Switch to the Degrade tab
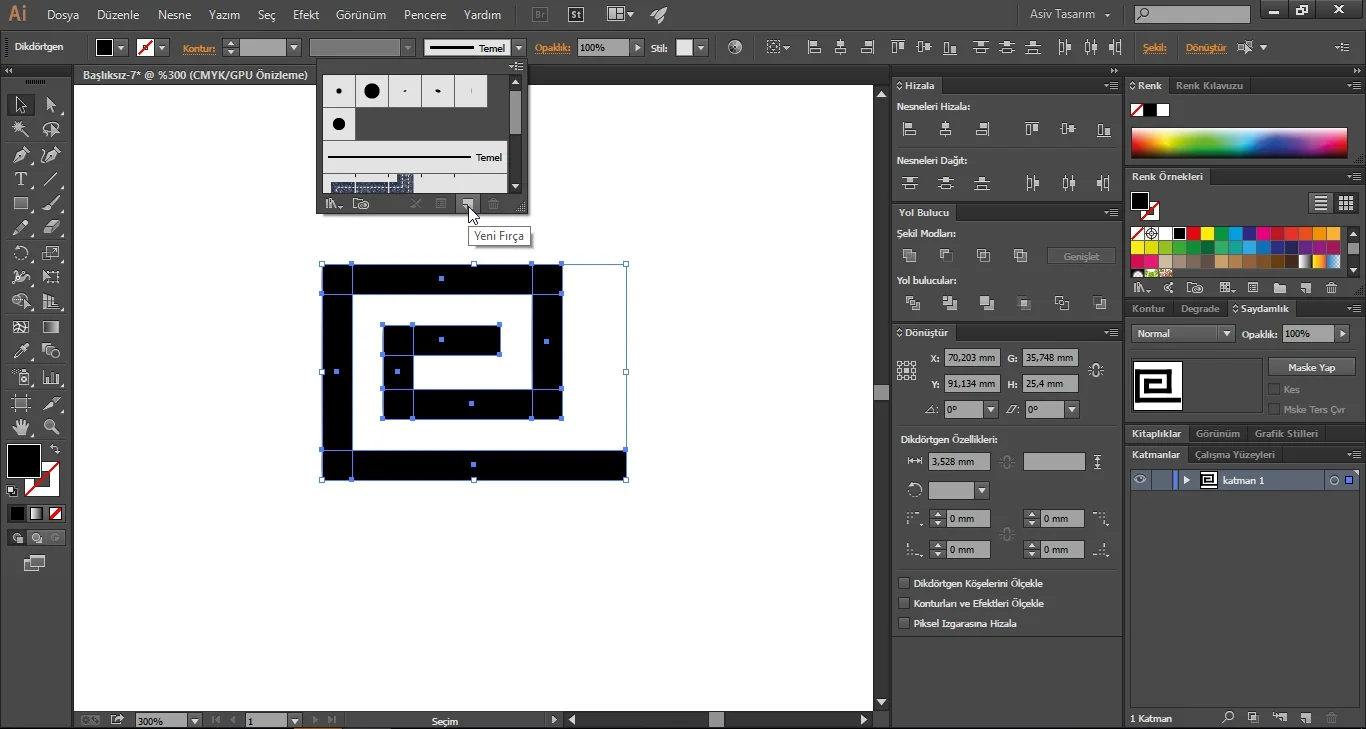Viewport: 1366px width, 729px height. pos(1200,309)
